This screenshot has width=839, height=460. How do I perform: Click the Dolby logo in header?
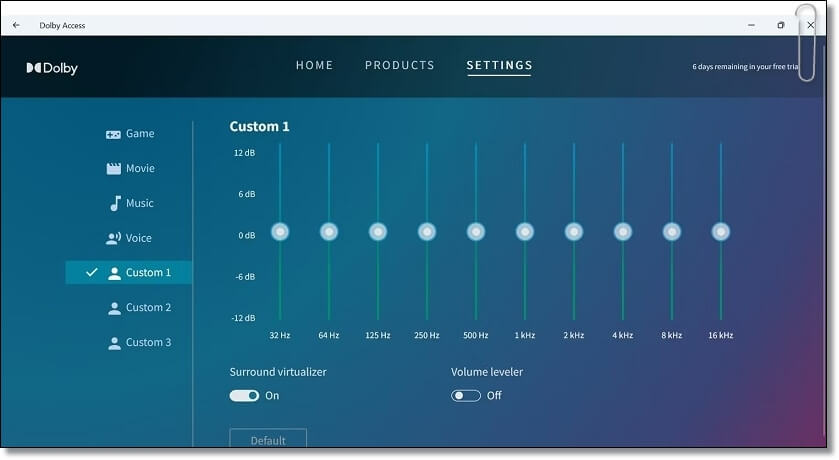52,68
